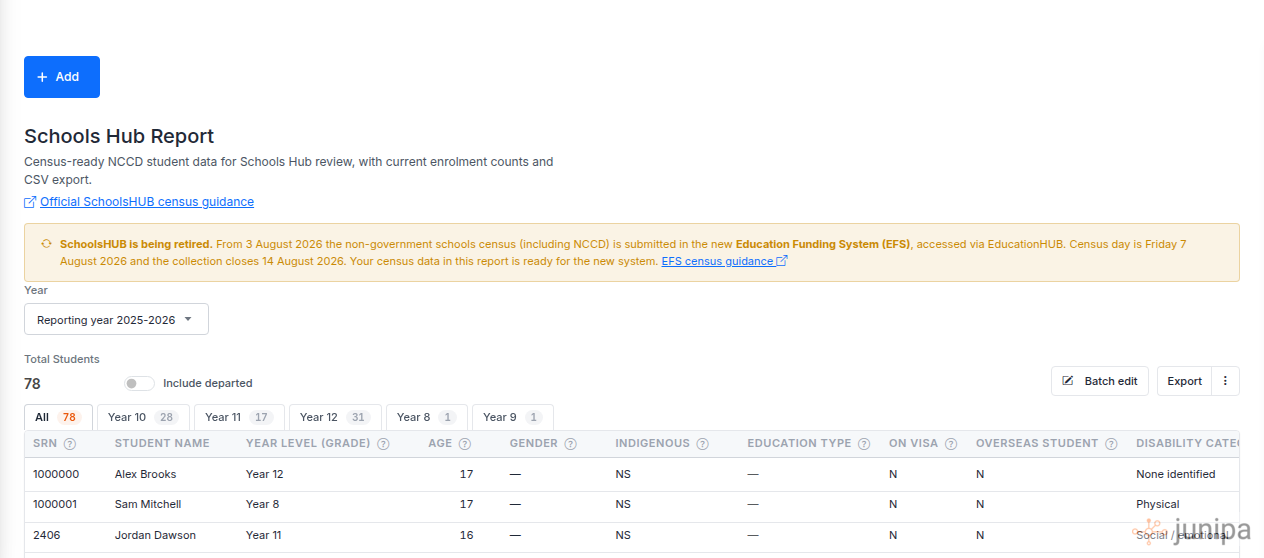Click the 'None identified' disability cell

(x=1176, y=474)
